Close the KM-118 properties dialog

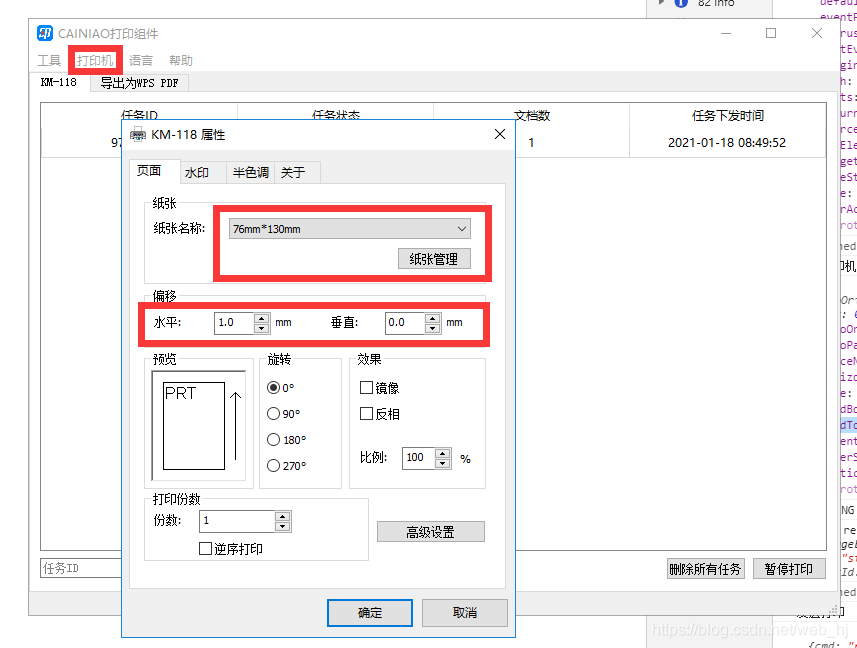[x=500, y=134]
